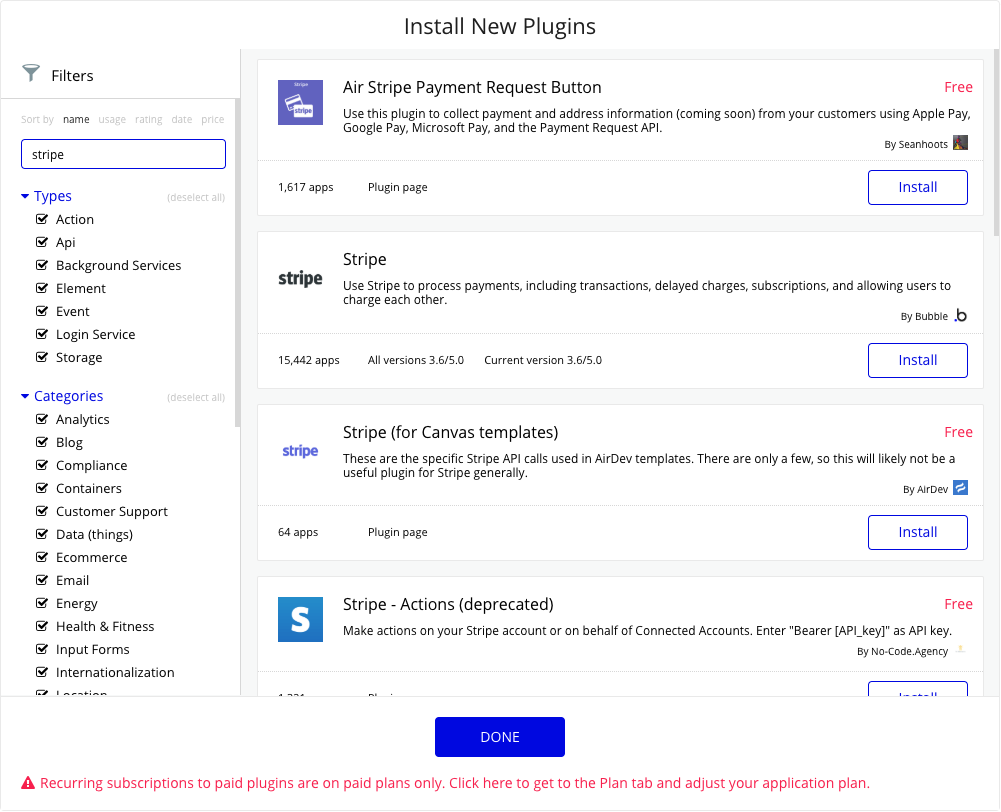Image resolution: width=1001 pixels, height=812 pixels.
Task: Toggle the Internationalization checkbox
Action: [42, 672]
